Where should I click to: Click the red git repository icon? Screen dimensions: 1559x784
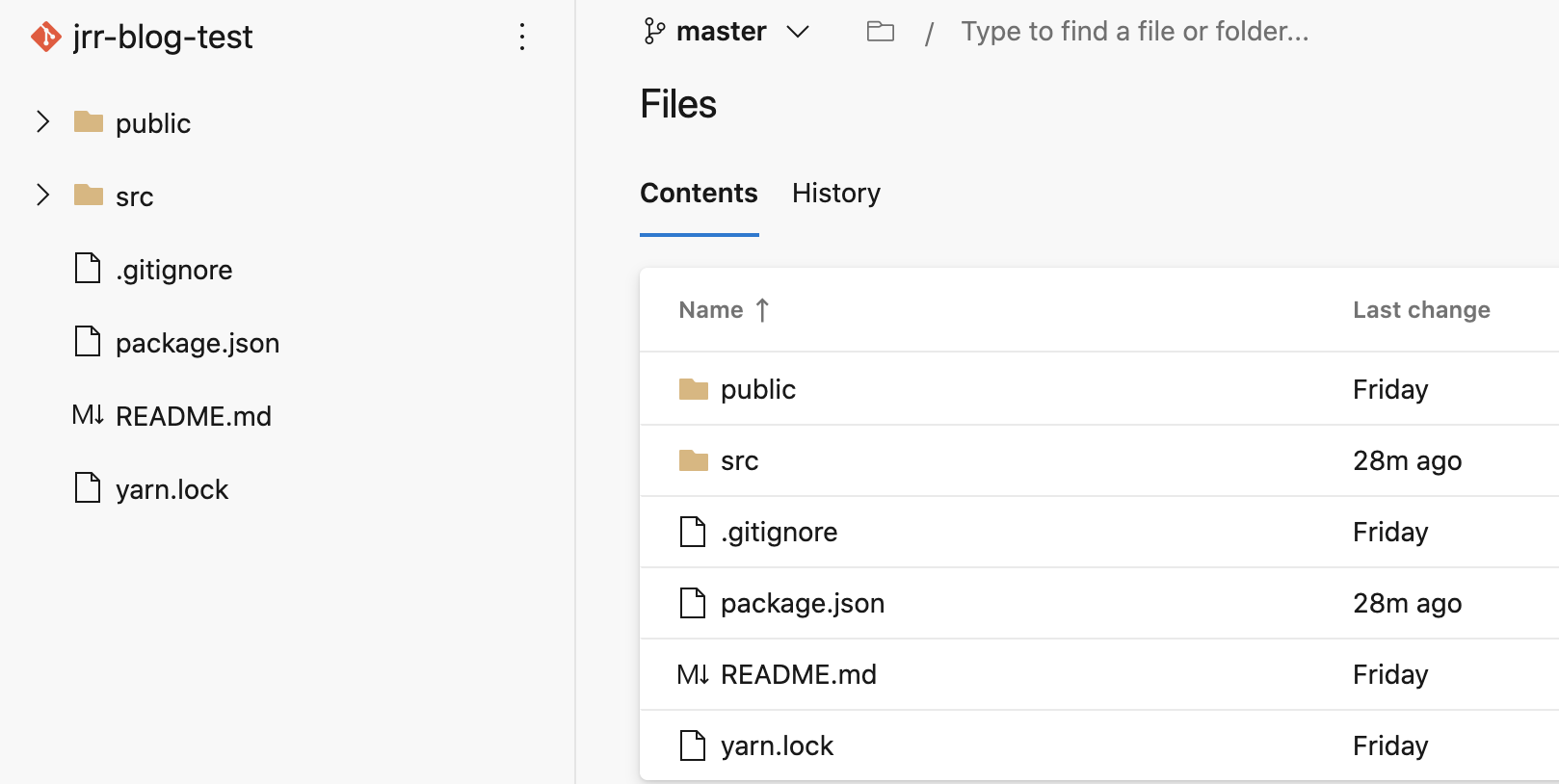pyautogui.click(x=45, y=37)
